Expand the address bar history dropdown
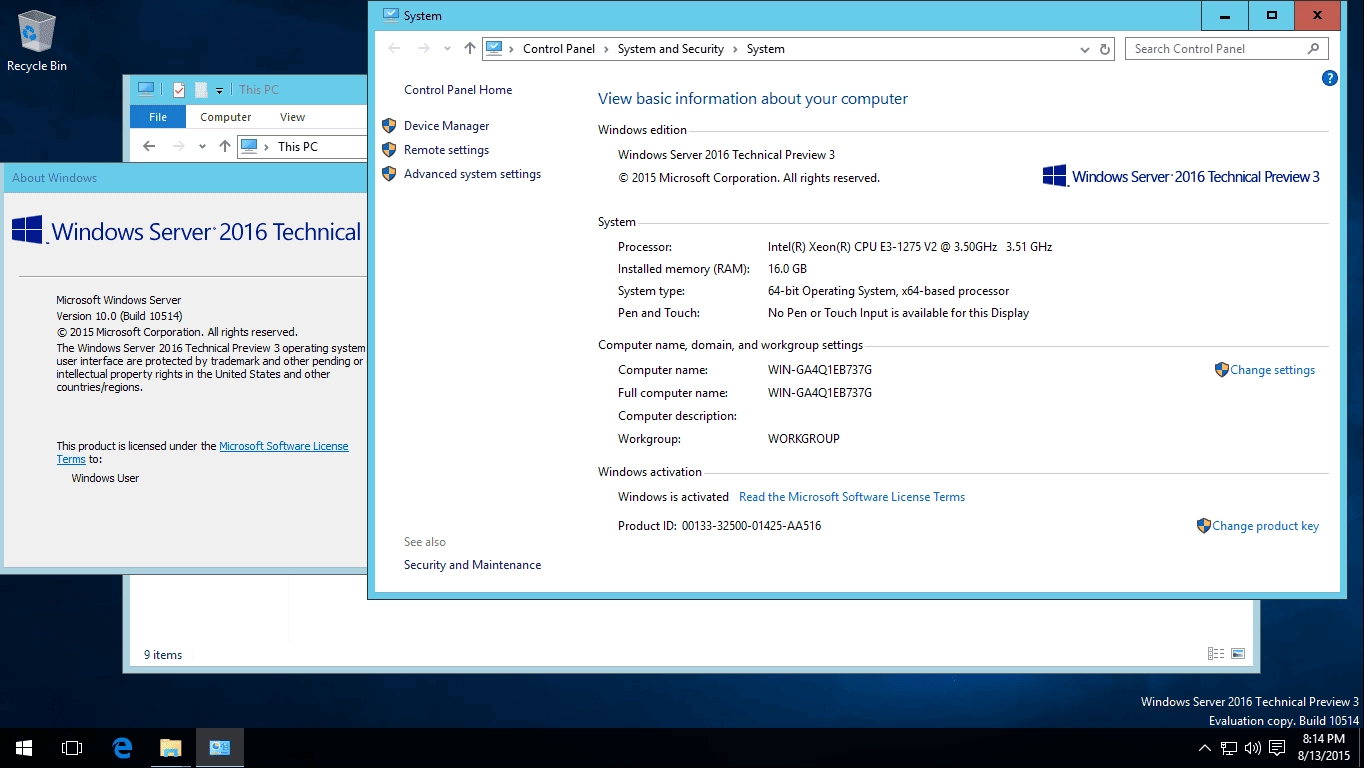This screenshot has width=1364, height=768. click(x=1085, y=49)
